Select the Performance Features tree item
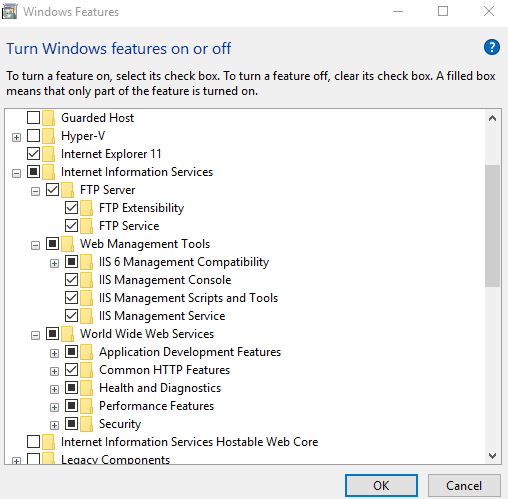This screenshot has width=508, height=499. click(x=156, y=406)
